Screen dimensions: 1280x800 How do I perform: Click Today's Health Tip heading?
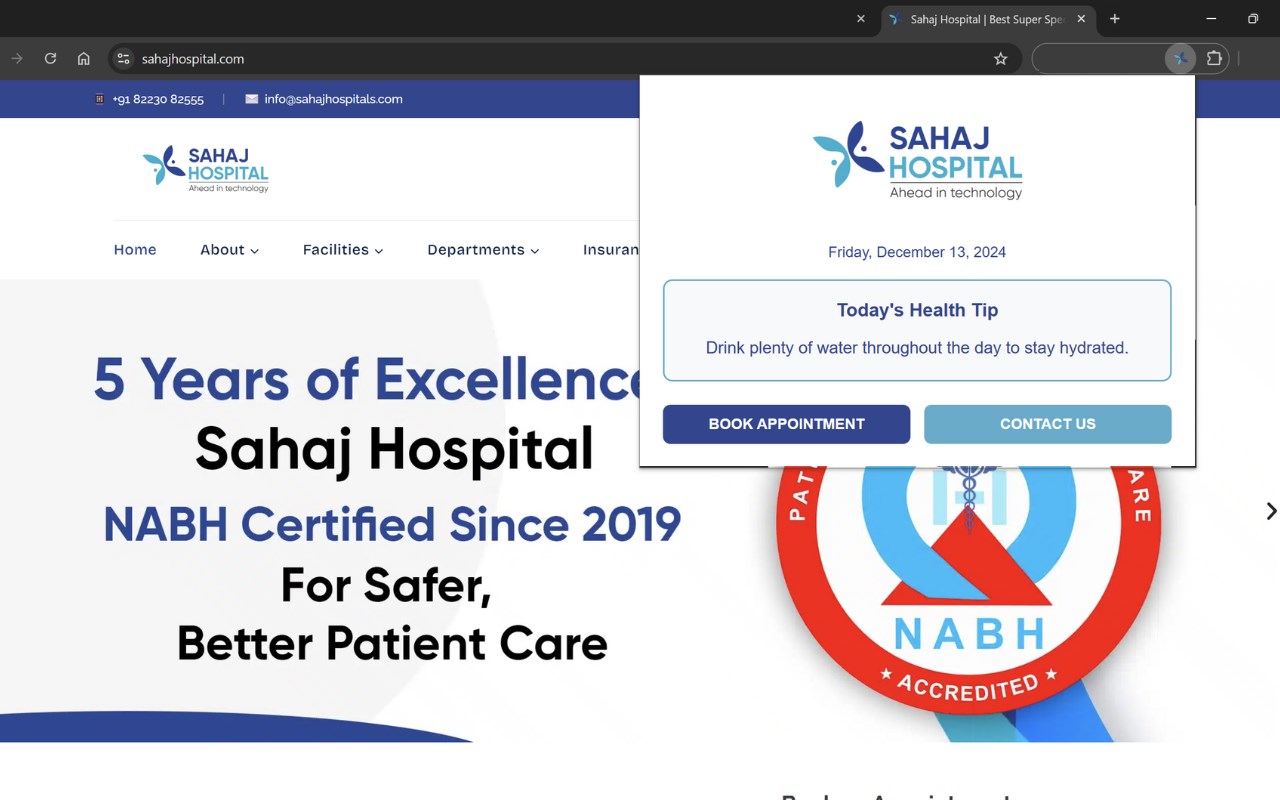pyautogui.click(x=917, y=310)
